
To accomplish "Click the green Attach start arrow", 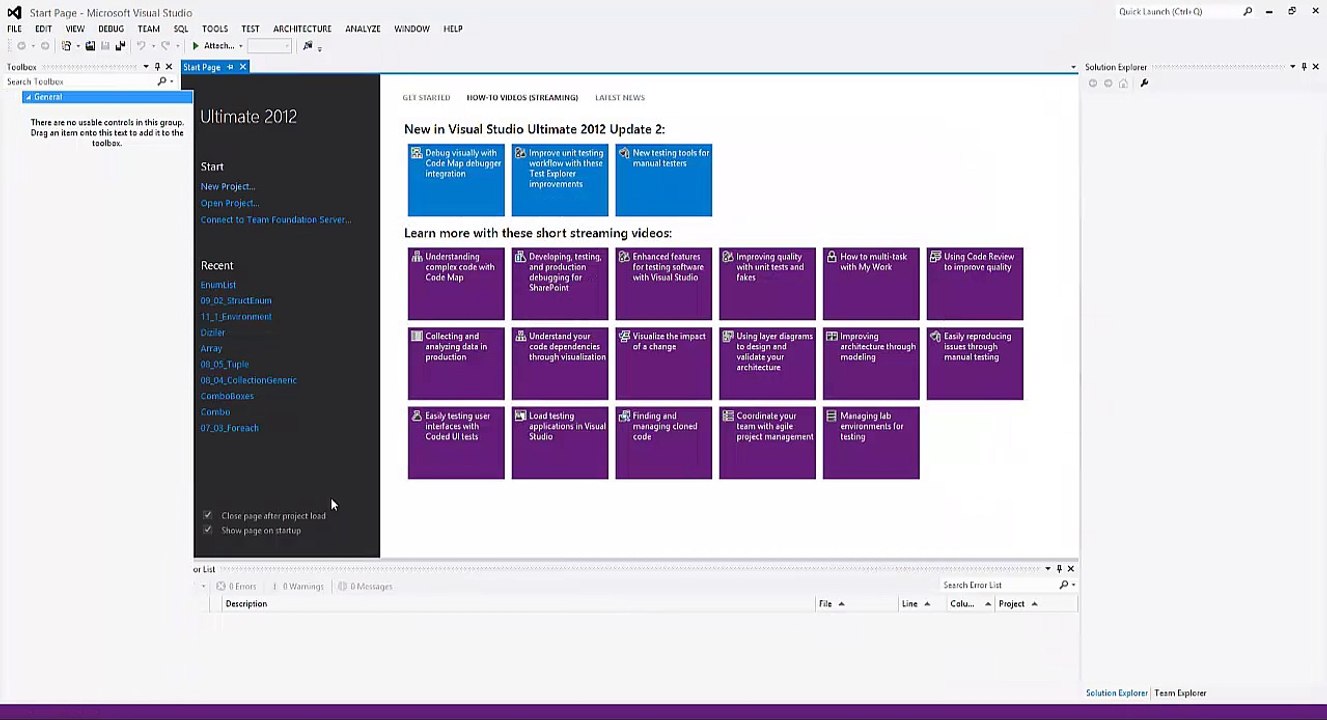I will tap(196, 46).
